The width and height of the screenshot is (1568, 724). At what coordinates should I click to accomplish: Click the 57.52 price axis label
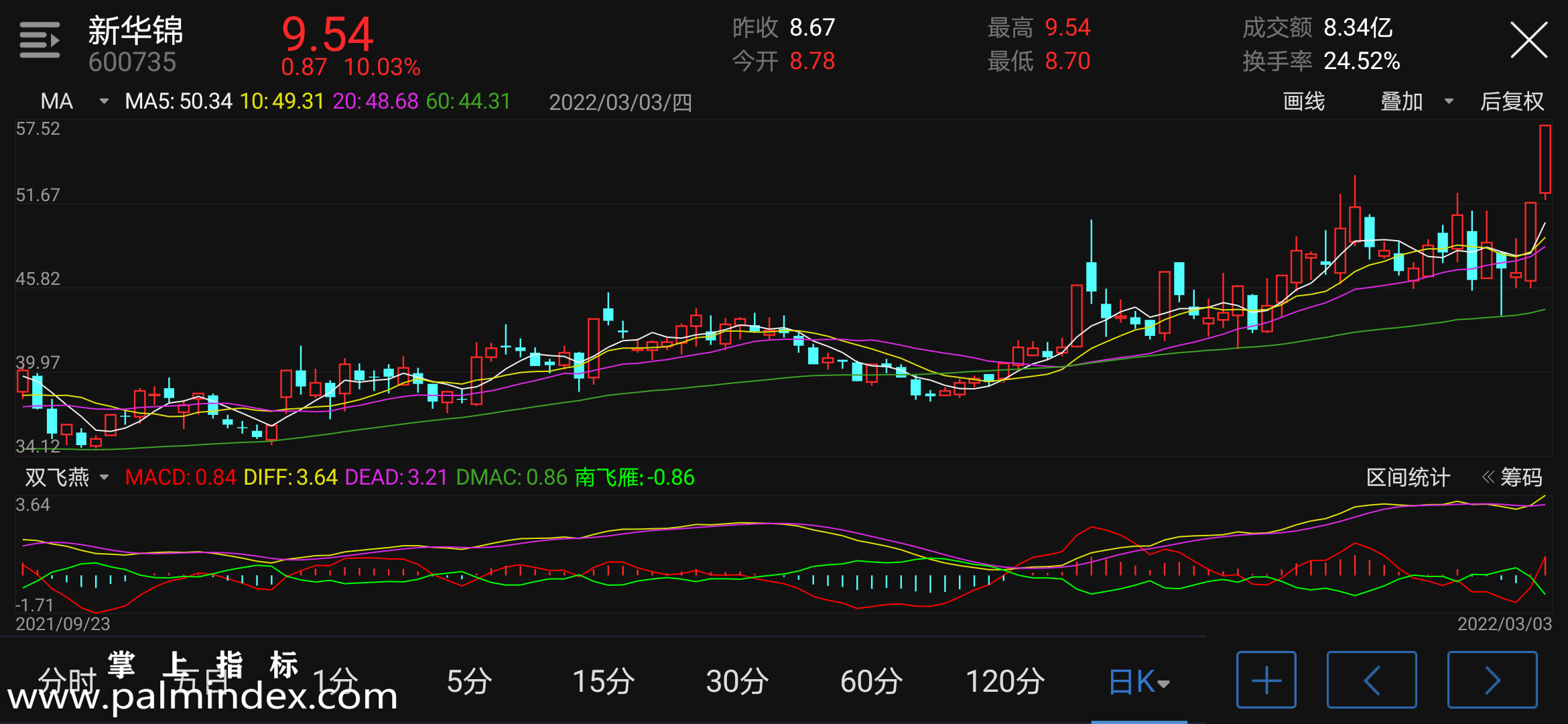coord(38,128)
